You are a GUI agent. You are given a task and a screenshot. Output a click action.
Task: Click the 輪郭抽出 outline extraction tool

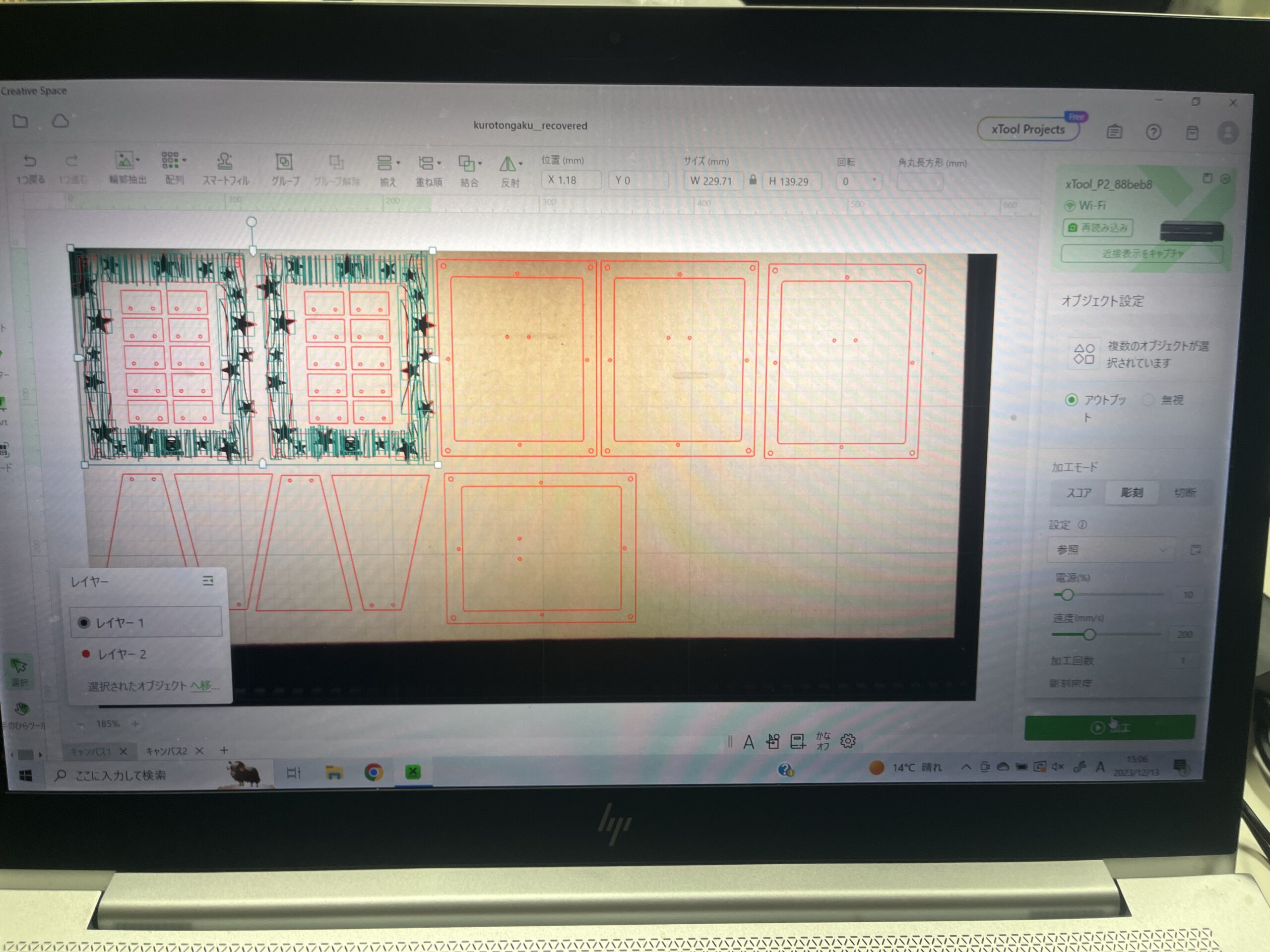pyautogui.click(x=127, y=168)
